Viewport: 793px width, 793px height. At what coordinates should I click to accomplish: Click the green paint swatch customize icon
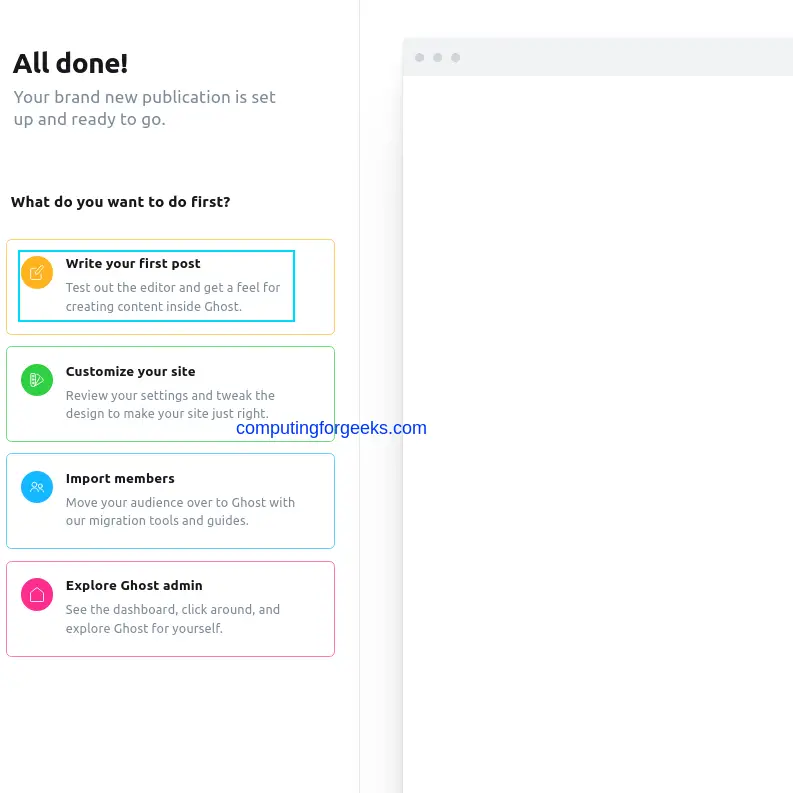[37, 380]
